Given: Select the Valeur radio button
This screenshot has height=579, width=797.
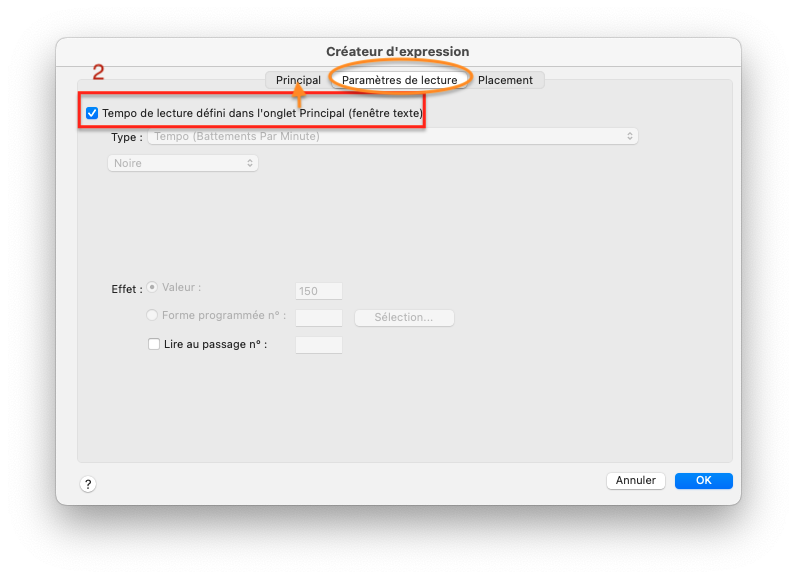Looking at the screenshot, I should 153,287.
